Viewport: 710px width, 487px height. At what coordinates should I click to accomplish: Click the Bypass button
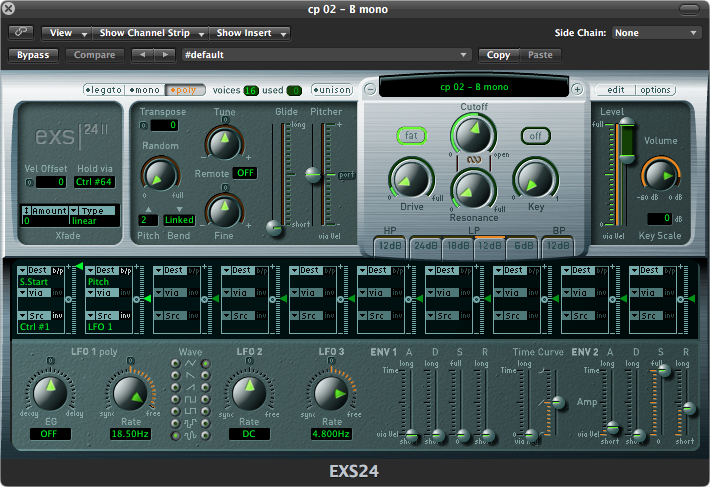tap(33, 55)
